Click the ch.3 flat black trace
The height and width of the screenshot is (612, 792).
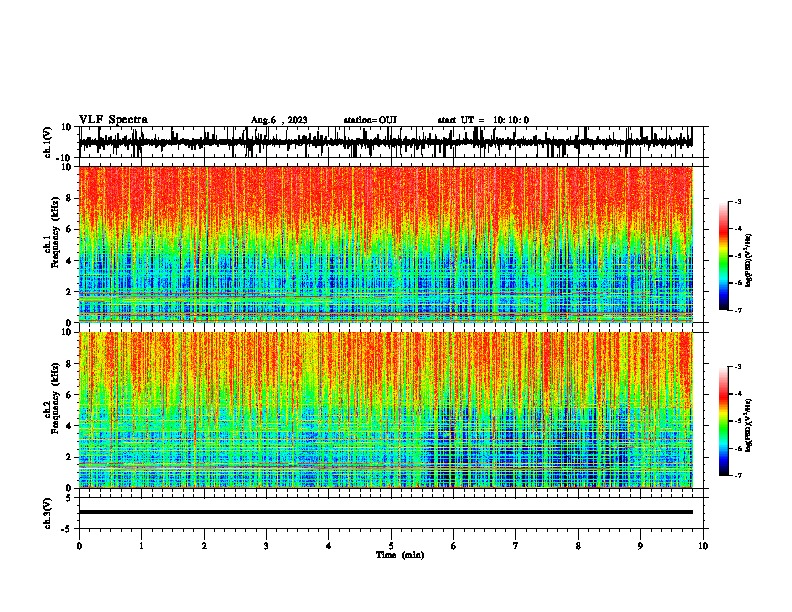386,512
